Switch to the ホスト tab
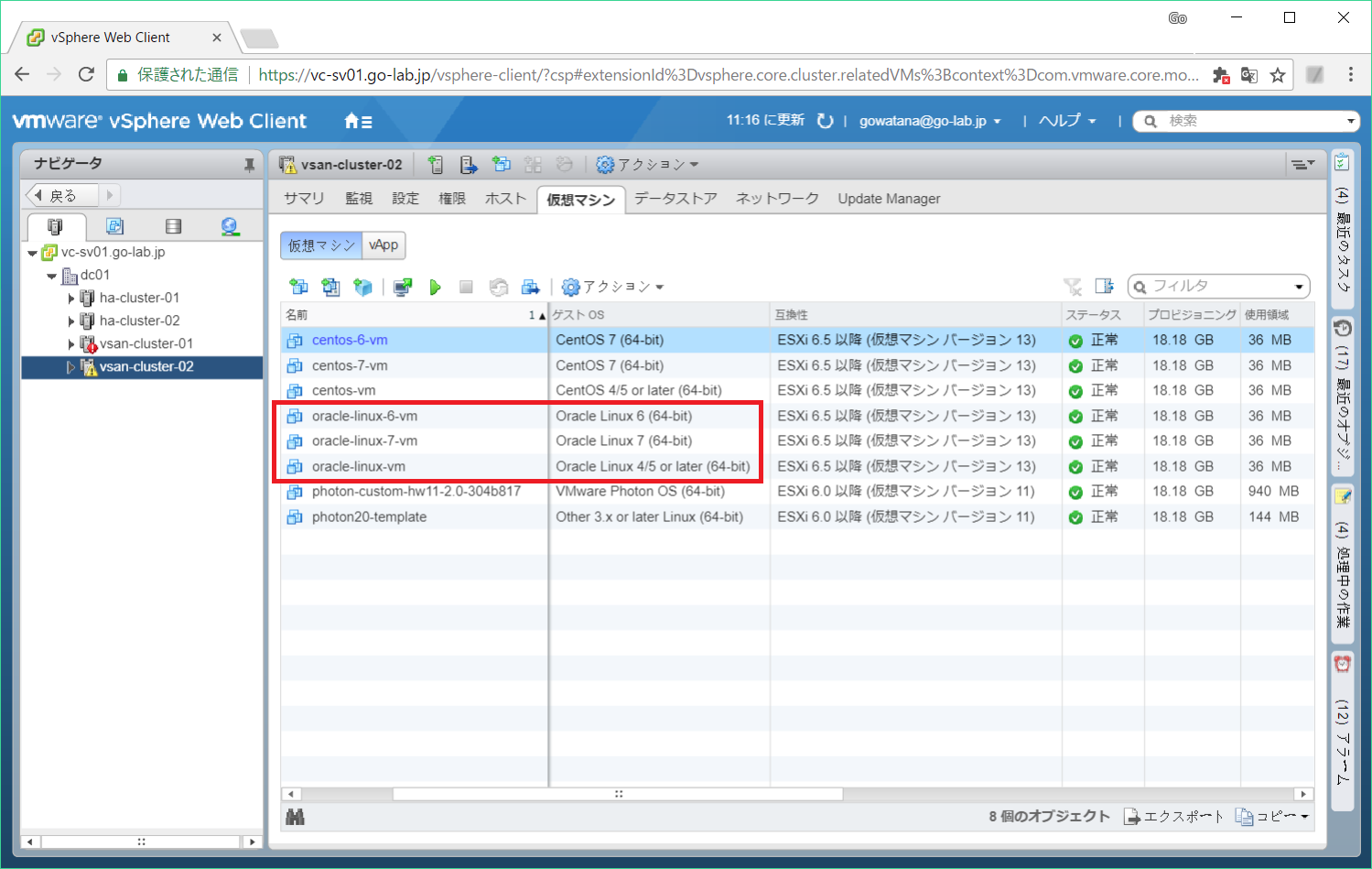 [506, 199]
